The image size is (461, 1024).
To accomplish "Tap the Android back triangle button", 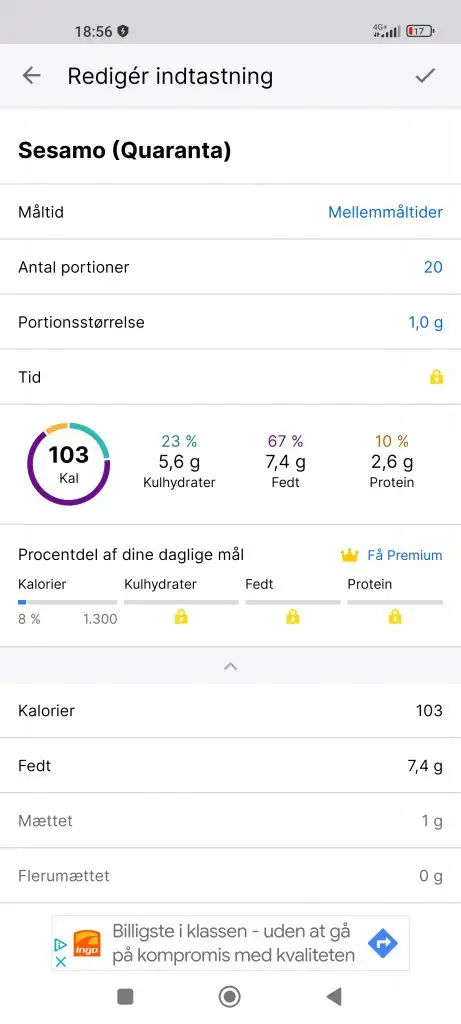I will pos(334,997).
